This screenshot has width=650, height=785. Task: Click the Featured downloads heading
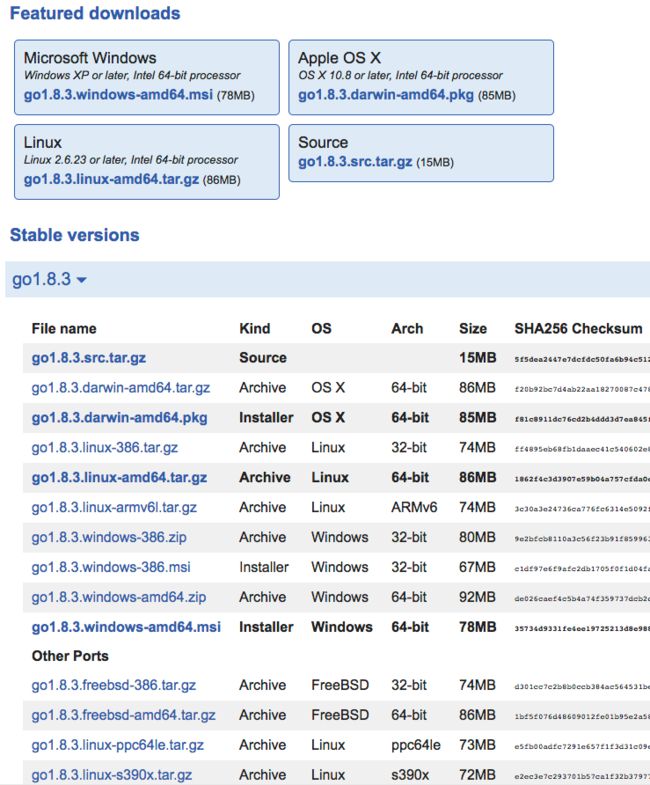pyautogui.click(x=95, y=14)
